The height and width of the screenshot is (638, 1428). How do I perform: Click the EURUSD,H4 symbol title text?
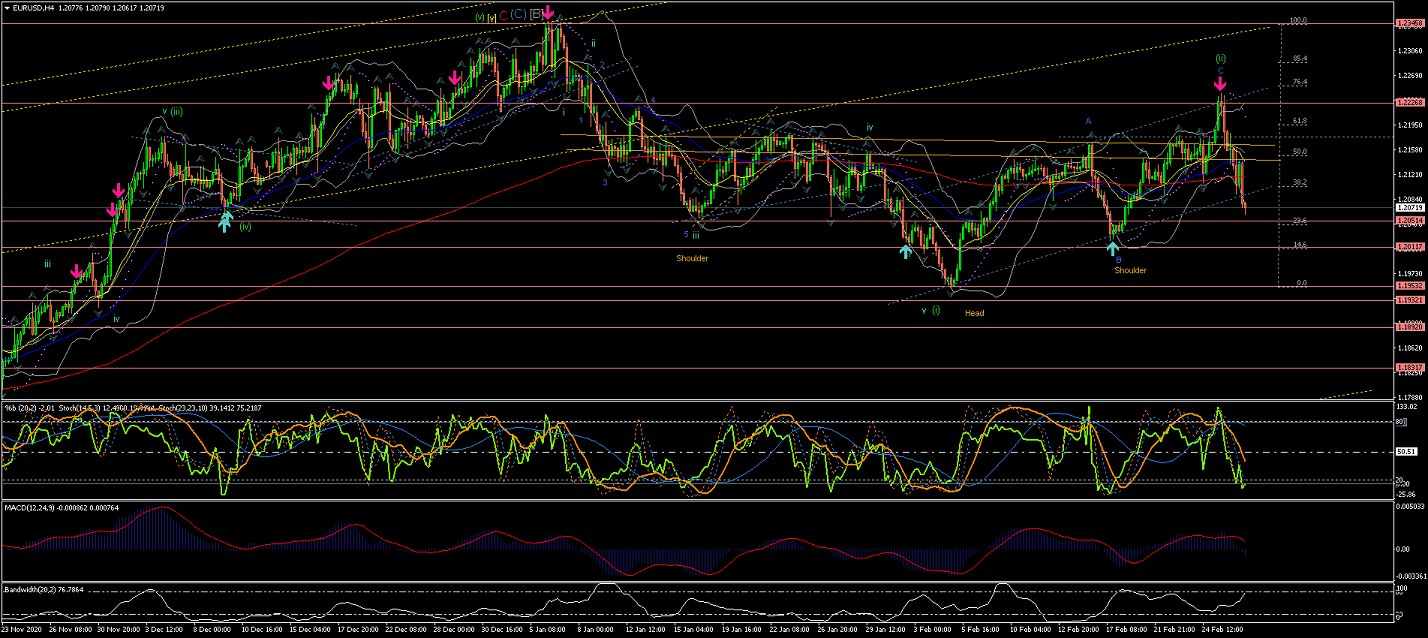35,7
